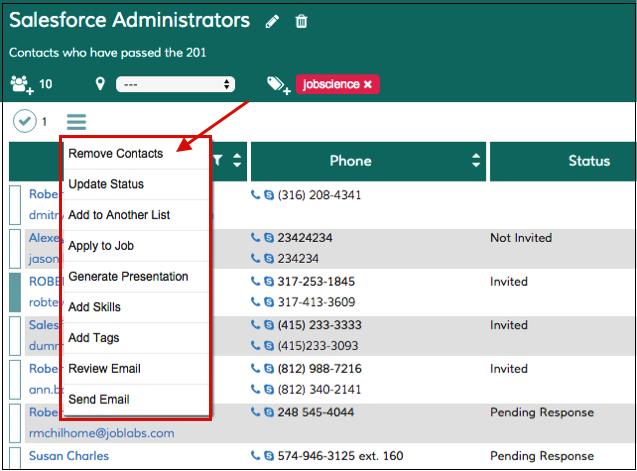This screenshot has height=471, width=637.
Task: Select Add to Another List
Action: tap(136, 215)
